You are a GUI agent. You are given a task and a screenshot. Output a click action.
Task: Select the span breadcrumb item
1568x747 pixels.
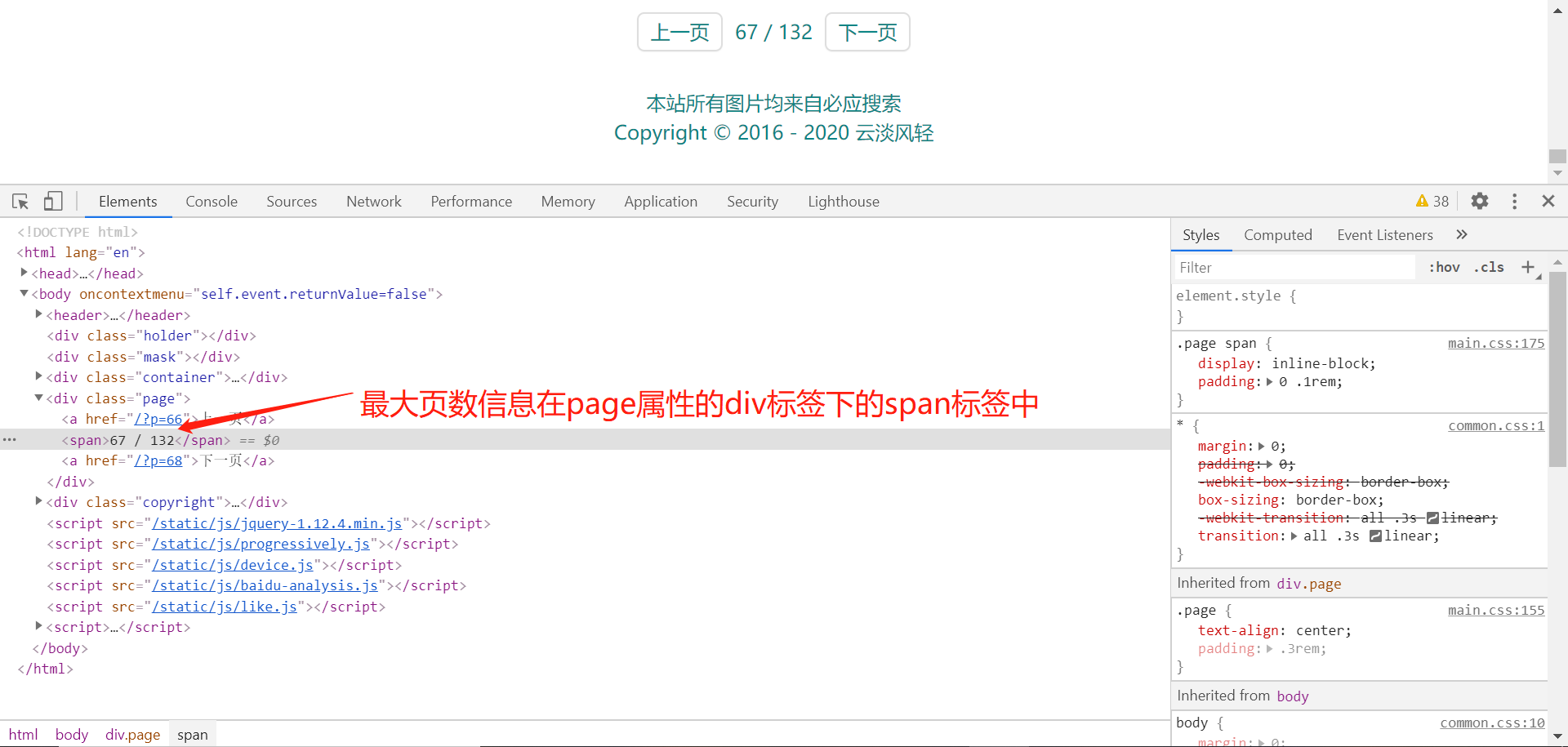193,735
